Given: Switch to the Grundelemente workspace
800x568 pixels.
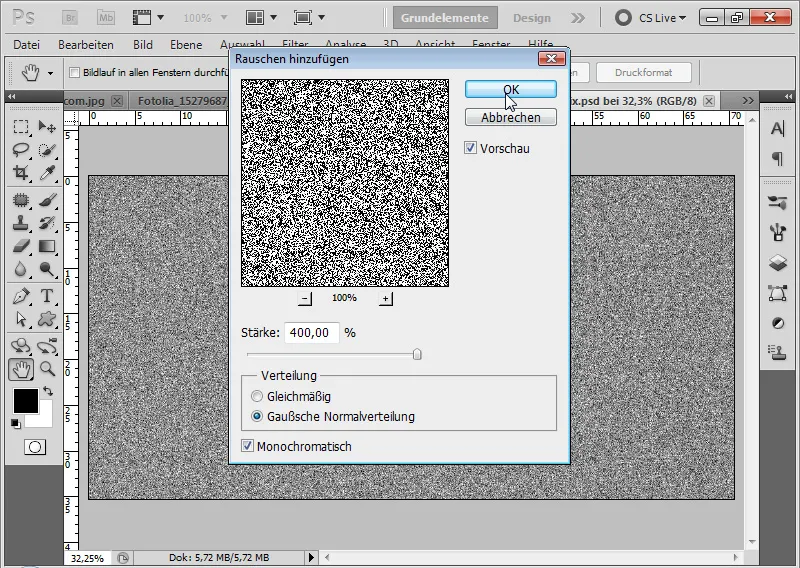Looking at the screenshot, I should (x=445, y=18).
